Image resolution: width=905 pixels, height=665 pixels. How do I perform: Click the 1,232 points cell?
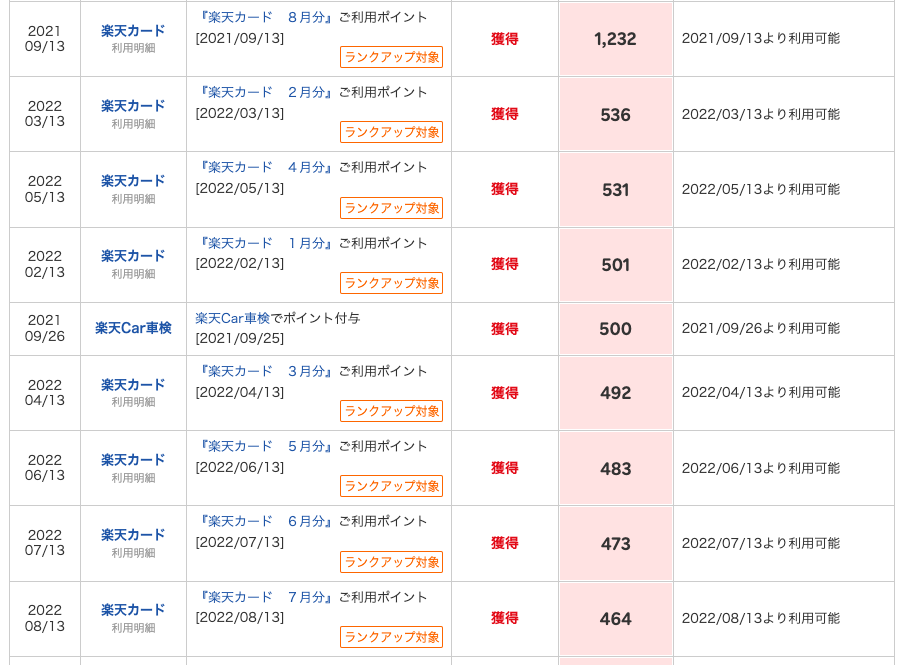tap(615, 39)
